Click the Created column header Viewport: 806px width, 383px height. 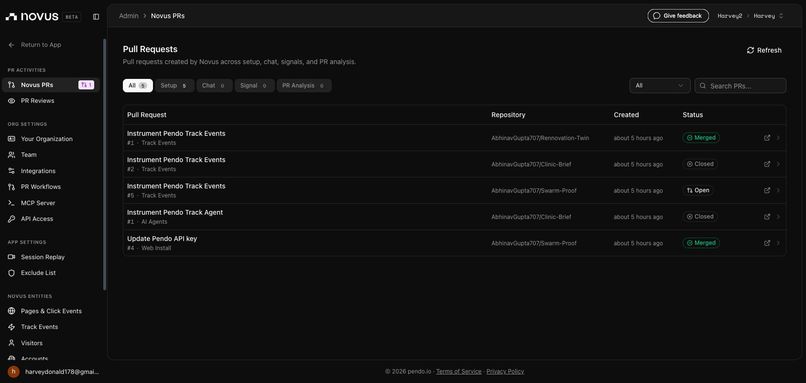pos(626,115)
